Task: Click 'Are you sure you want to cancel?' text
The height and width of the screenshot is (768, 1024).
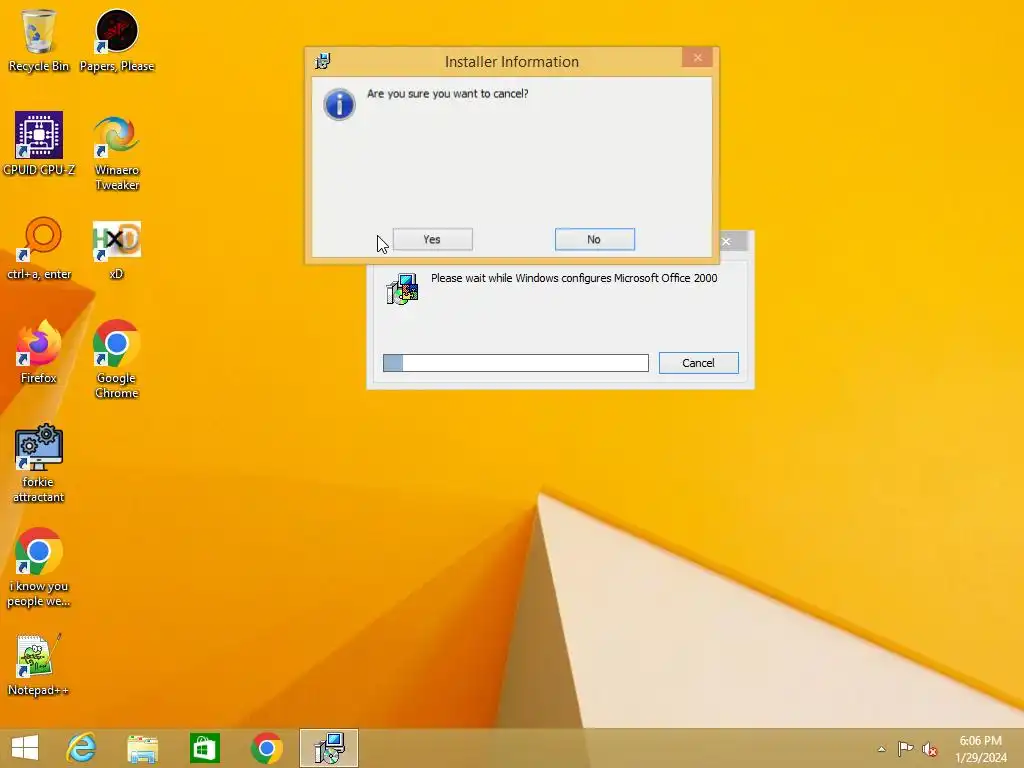Action: [447, 93]
